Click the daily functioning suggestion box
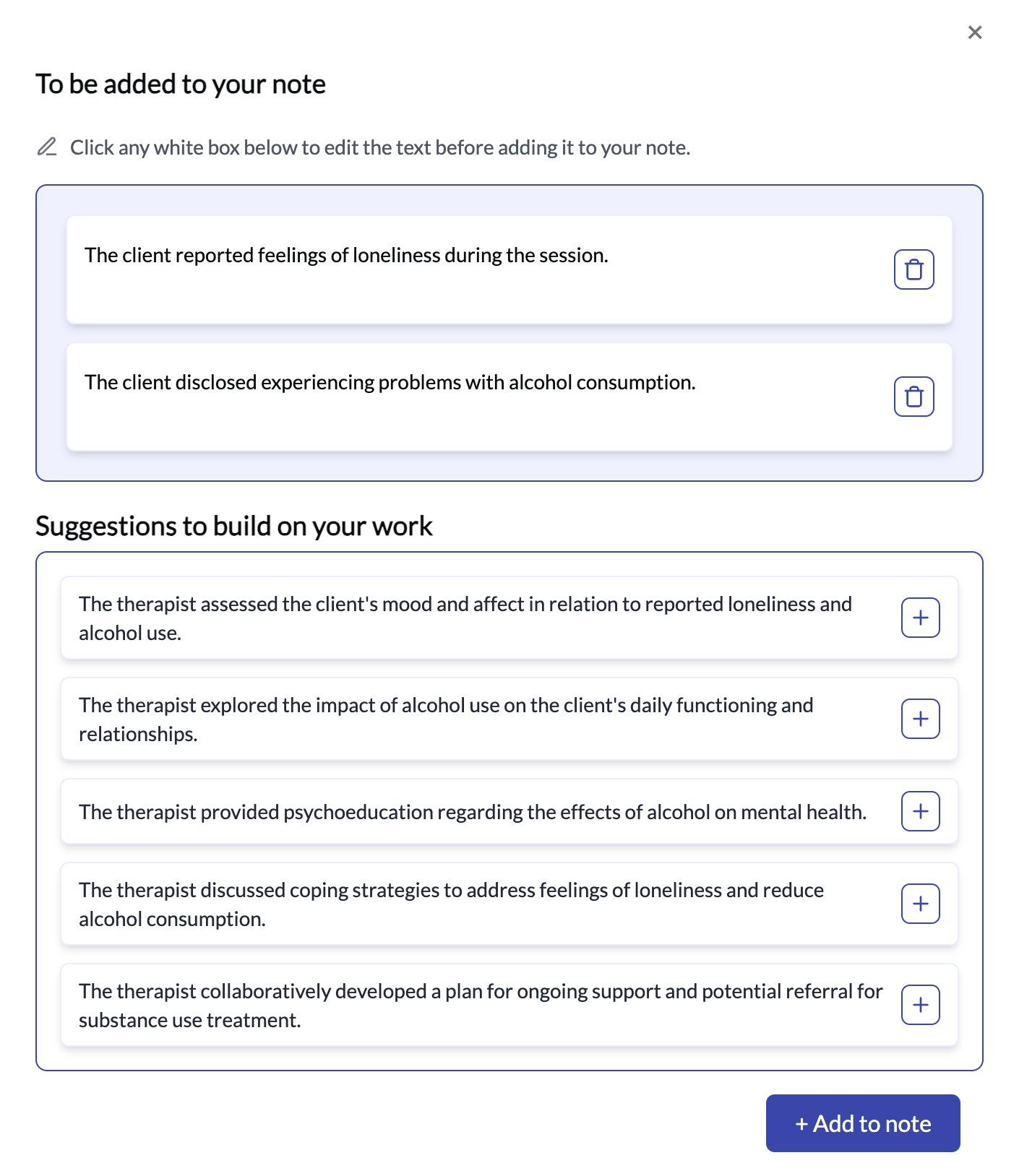Screen dimensions: 1019x1176 click(x=446, y=719)
